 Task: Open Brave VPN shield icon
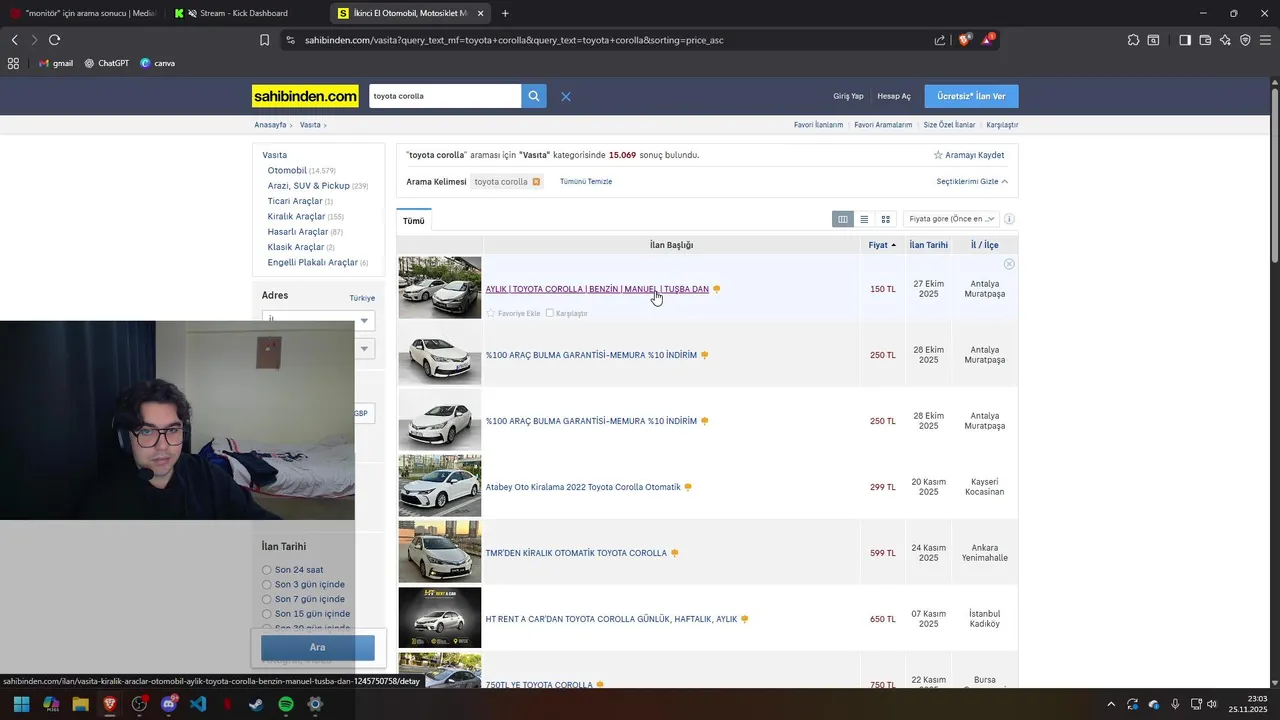[x=1245, y=40]
